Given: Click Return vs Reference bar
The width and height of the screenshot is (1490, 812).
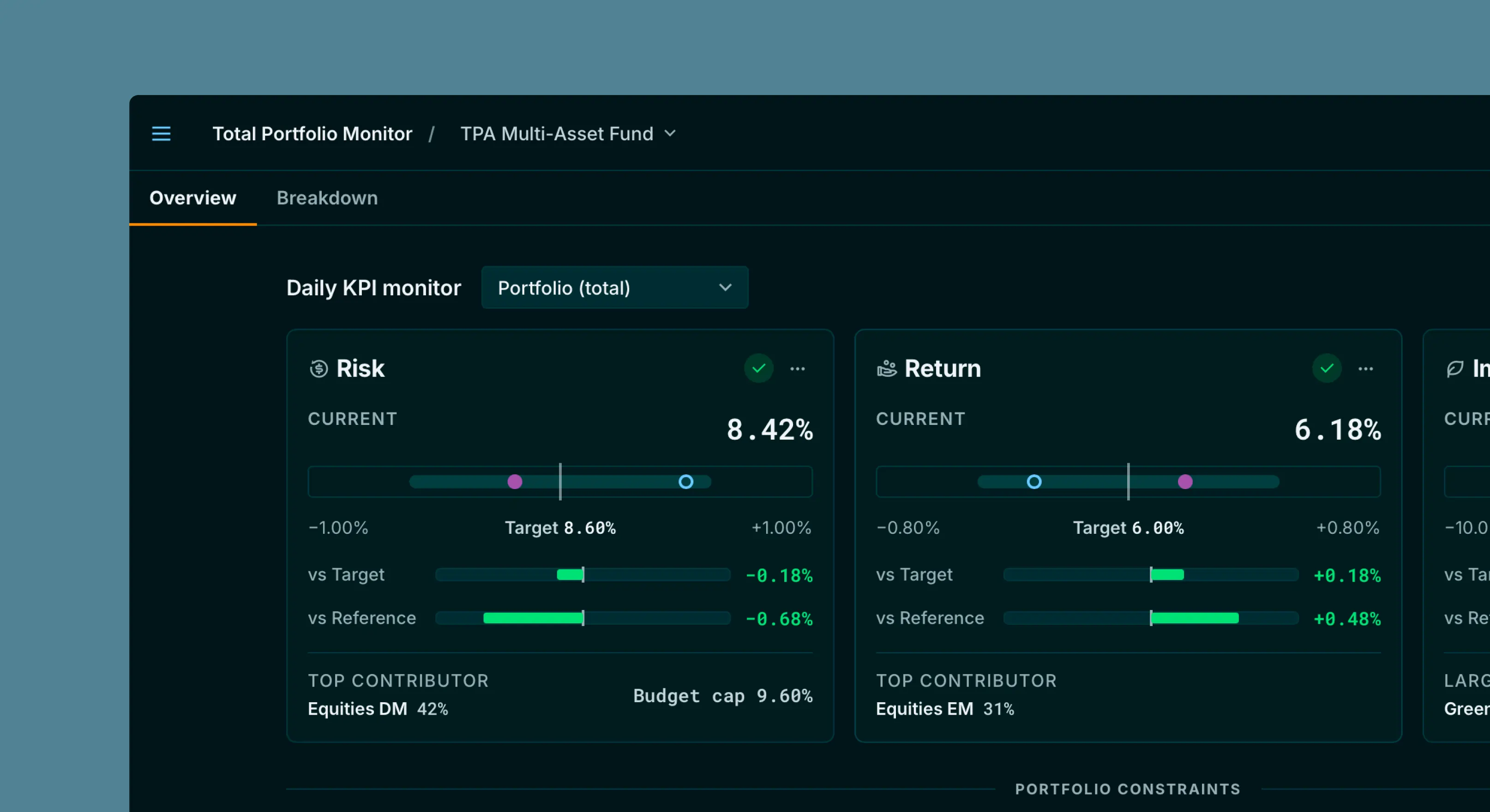Looking at the screenshot, I should pos(1150,618).
